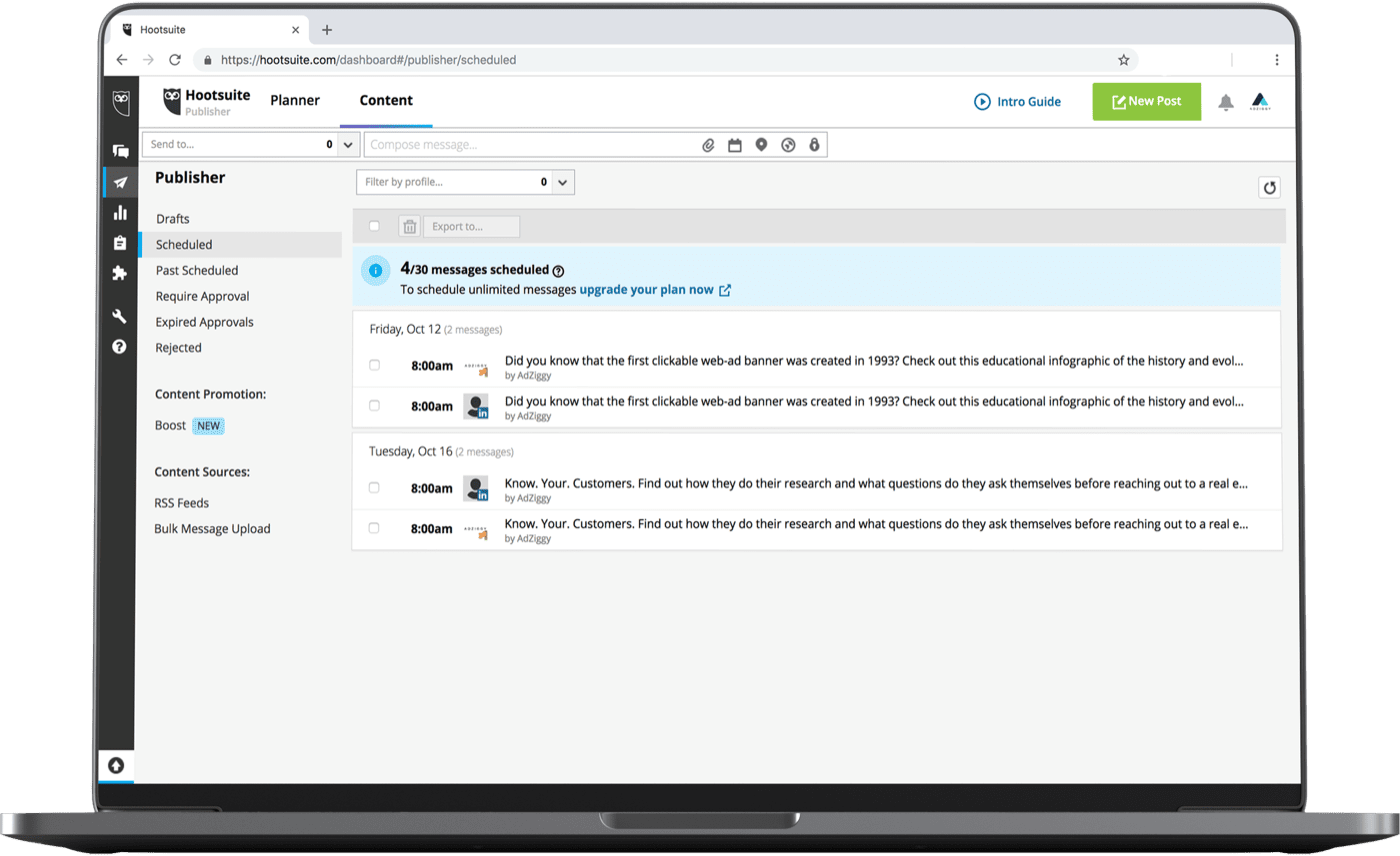
Task: Open Drafts in Publisher menu
Action: click(x=173, y=219)
